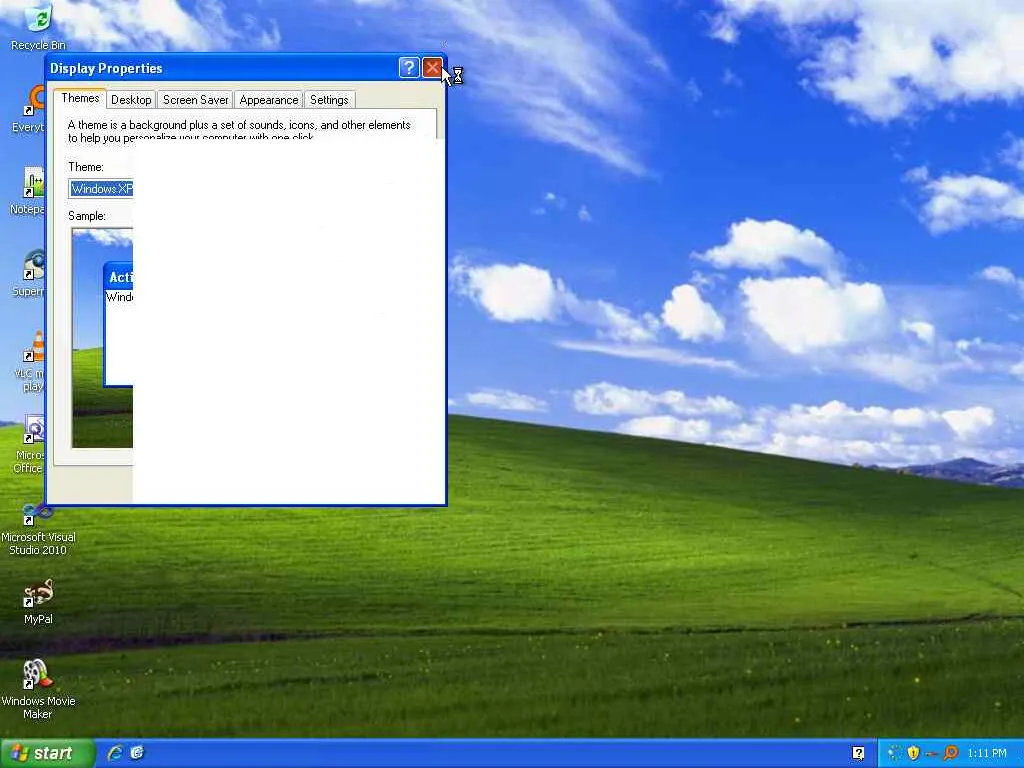This screenshot has width=1024, height=768.
Task: Click the spinning dots tray icon
Action: point(895,754)
